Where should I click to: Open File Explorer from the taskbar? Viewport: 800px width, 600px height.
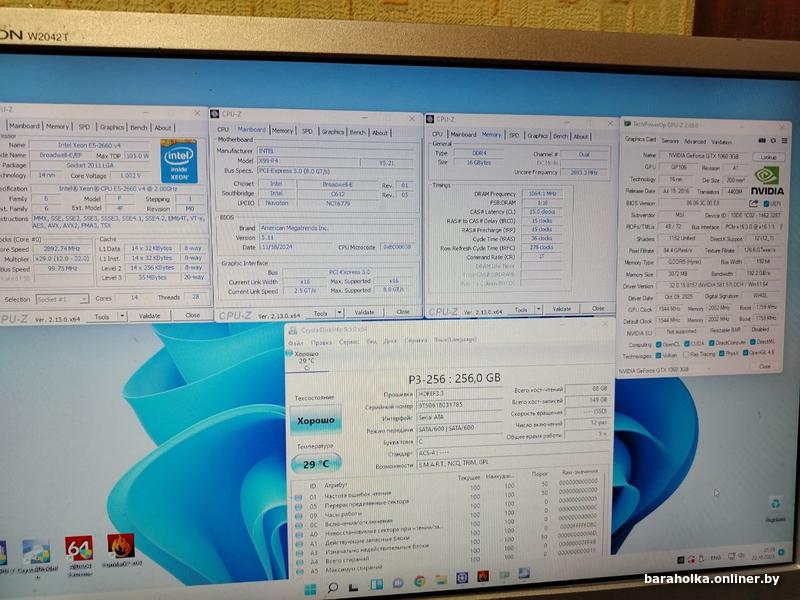pos(441,580)
